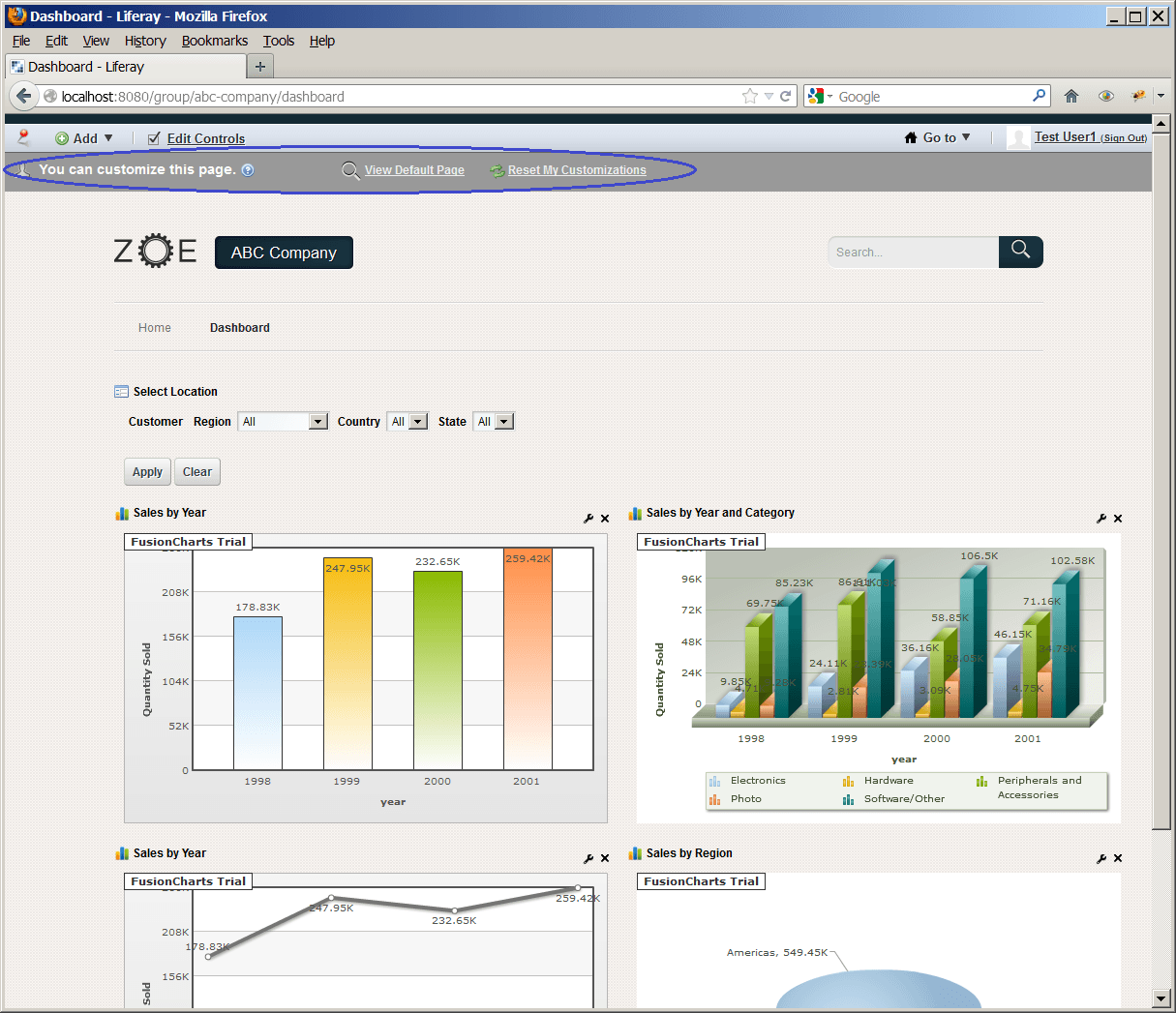Click the browser back arrow button
This screenshot has height=1013, width=1176.
pyautogui.click(x=24, y=96)
